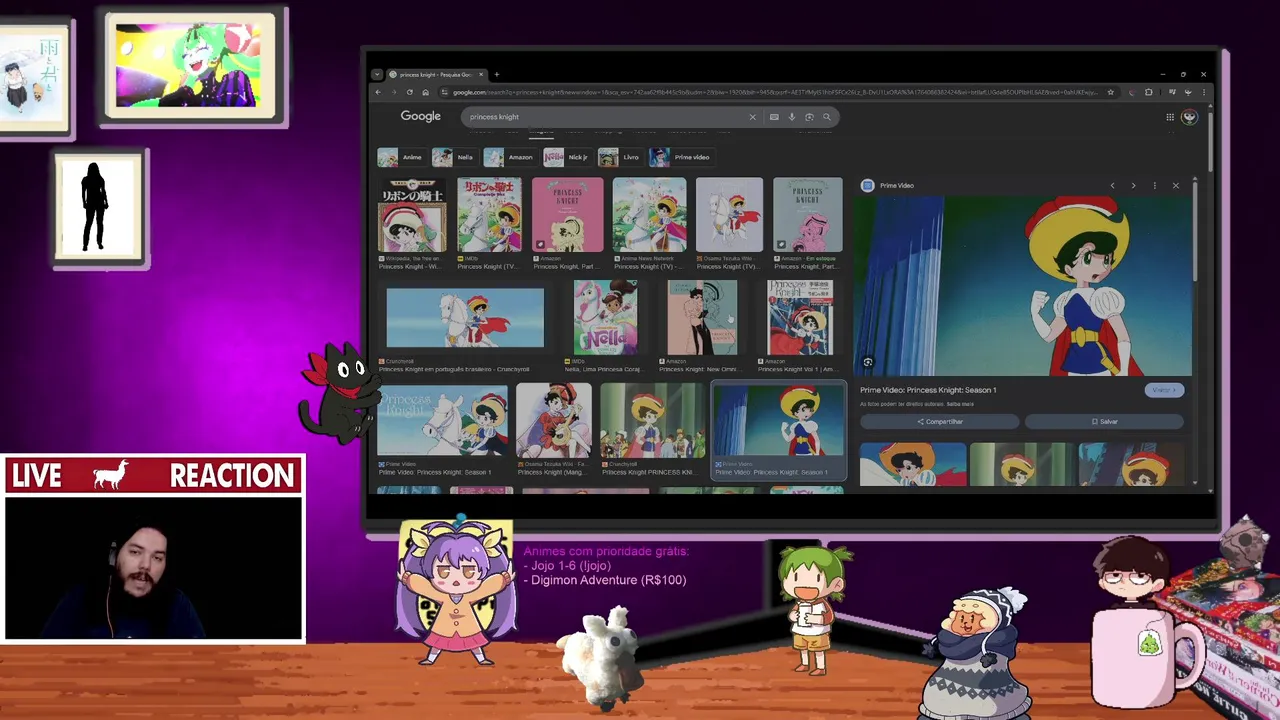This screenshot has height=720, width=1280.
Task: Filter images by Nella chip
Action: tap(453, 157)
